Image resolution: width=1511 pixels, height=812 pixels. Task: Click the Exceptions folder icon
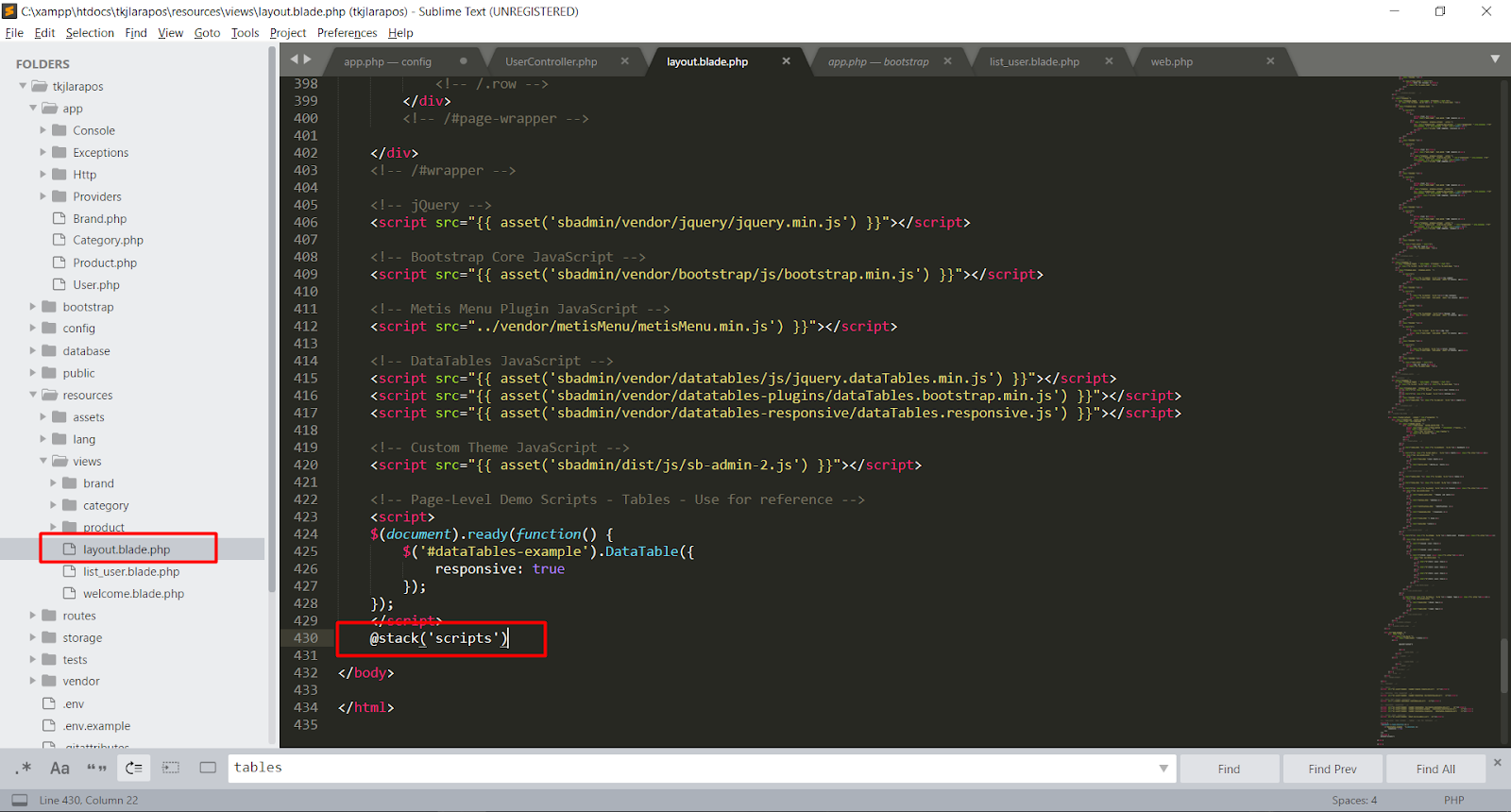click(59, 152)
